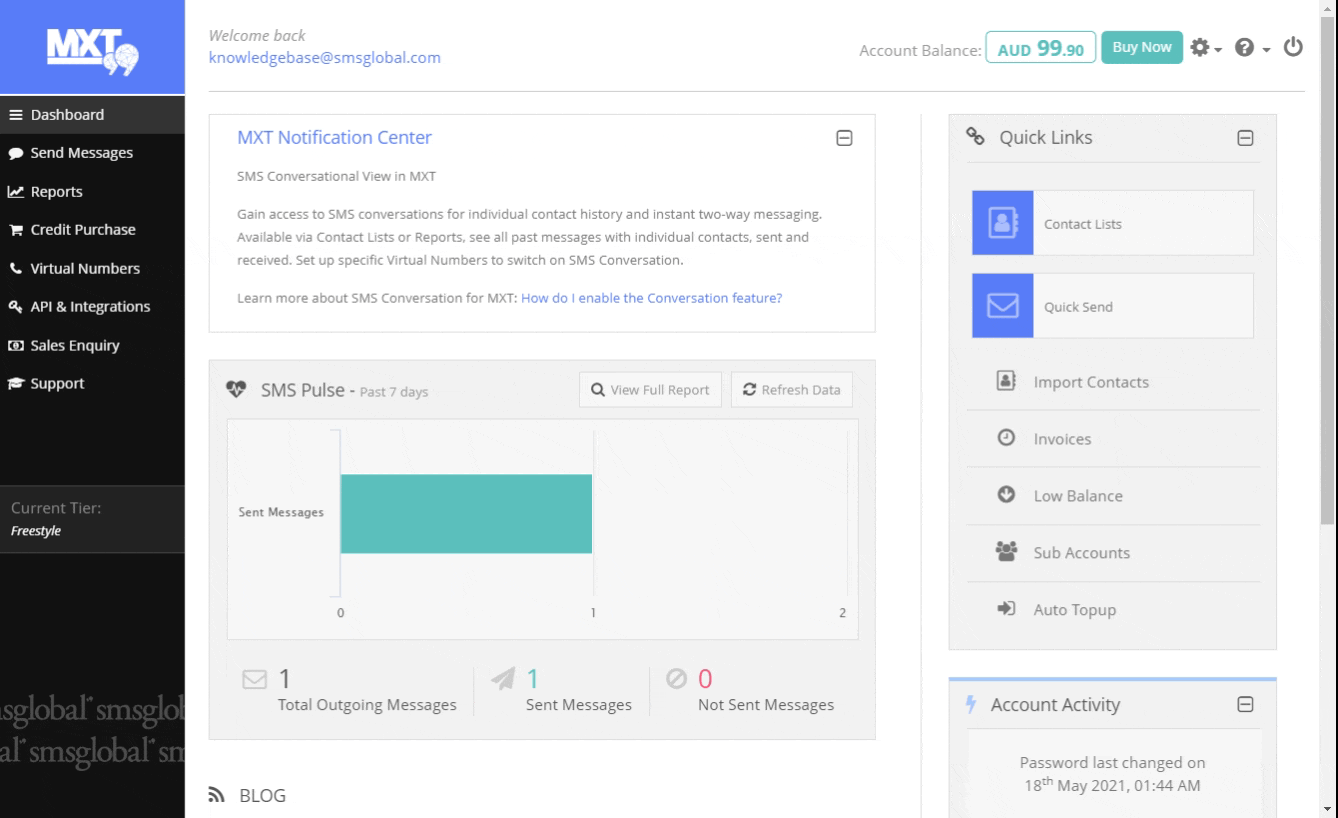Open Send Messages in sidebar
The image size is (1338, 818).
80,153
